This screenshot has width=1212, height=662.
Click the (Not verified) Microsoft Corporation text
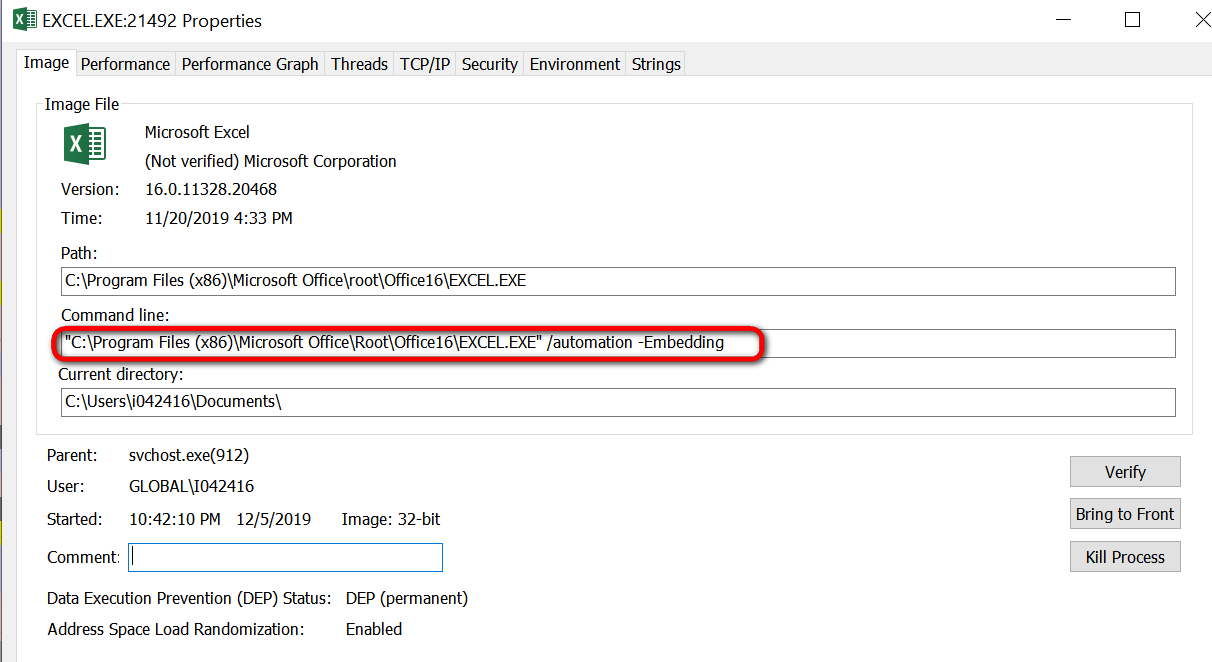(271, 161)
